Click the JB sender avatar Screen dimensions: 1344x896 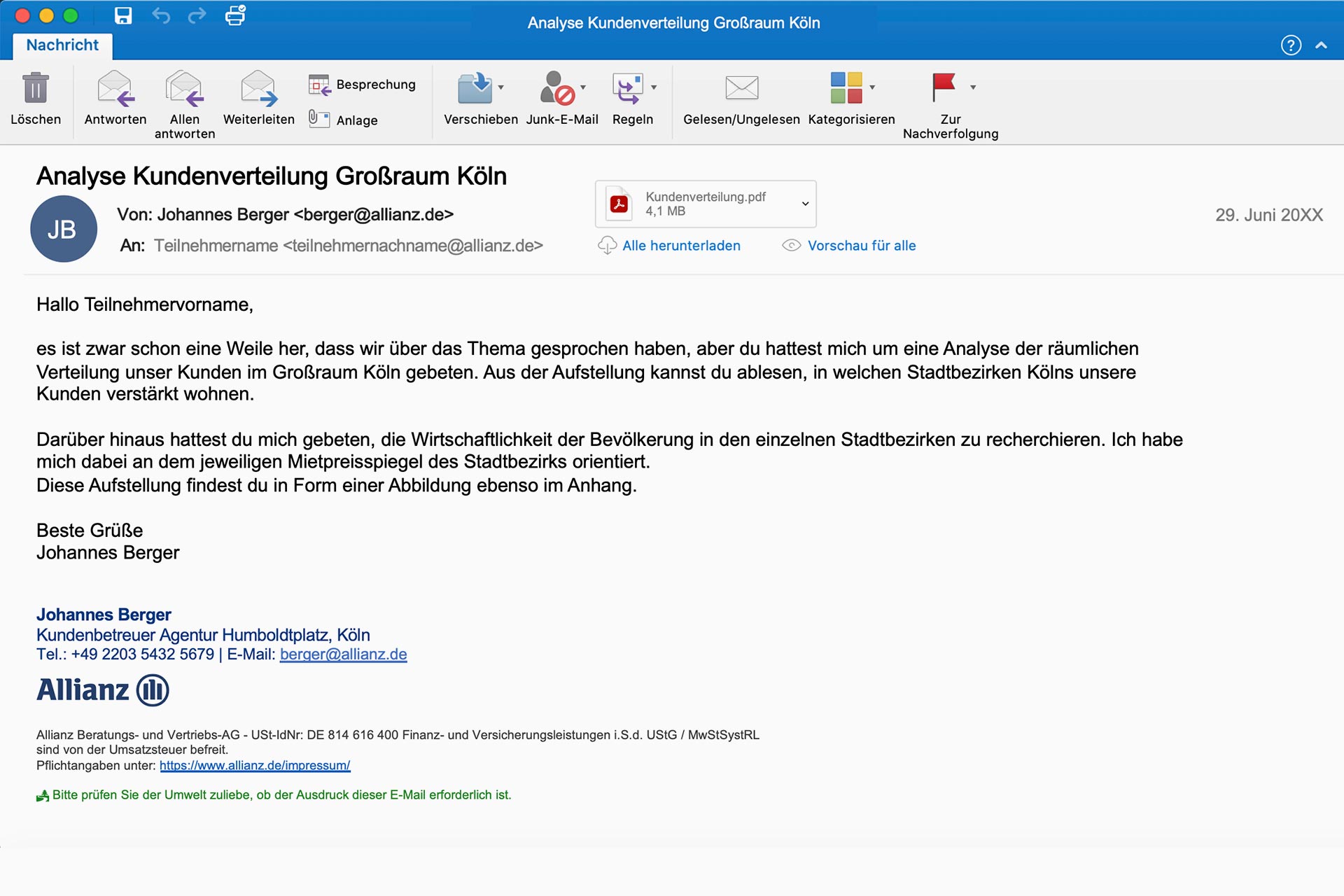point(63,229)
